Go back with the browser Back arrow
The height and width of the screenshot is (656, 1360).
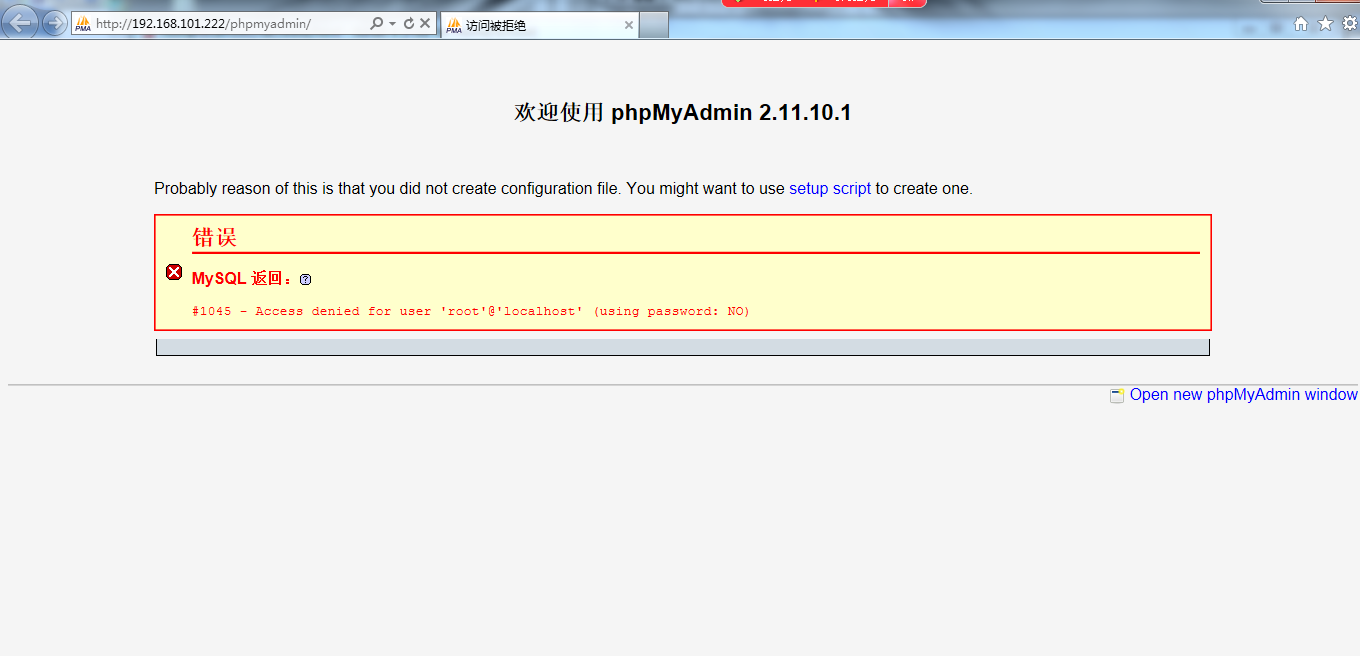point(20,22)
